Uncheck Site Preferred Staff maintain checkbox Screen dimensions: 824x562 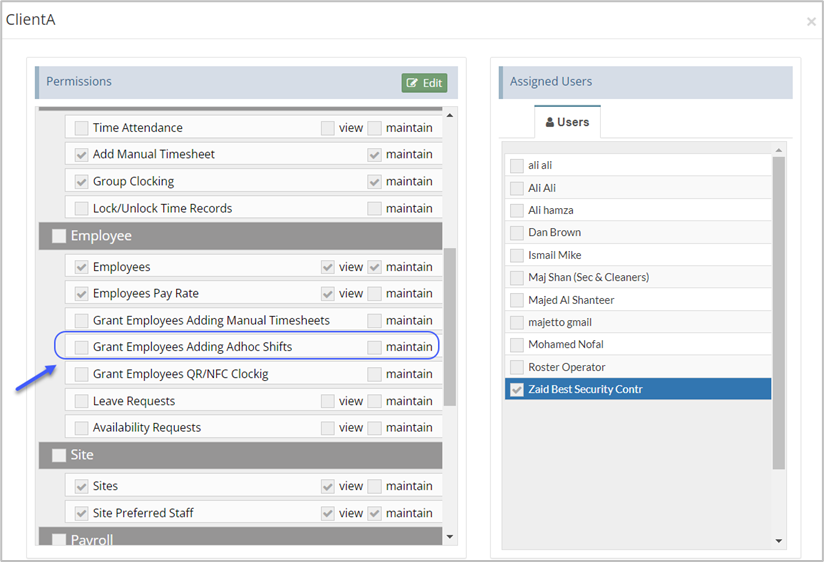(x=374, y=513)
